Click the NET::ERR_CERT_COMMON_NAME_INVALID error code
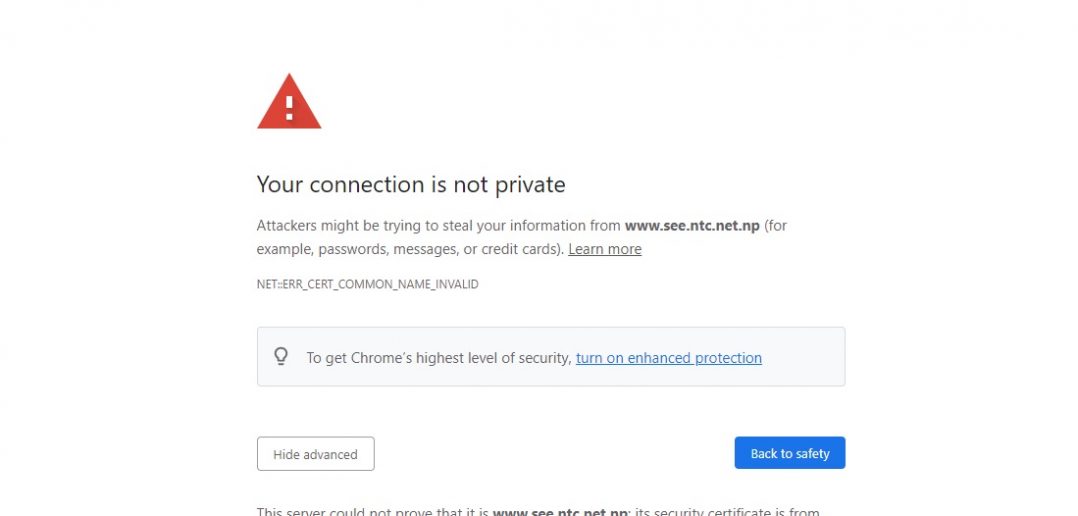Image resolution: width=1078 pixels, height=516 pixels. tap(368, 284)
